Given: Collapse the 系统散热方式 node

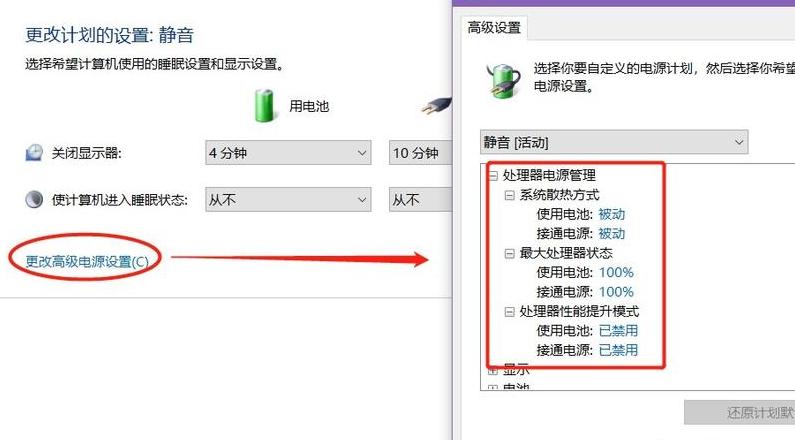Looking at the screenshot, I should (510, 195).
